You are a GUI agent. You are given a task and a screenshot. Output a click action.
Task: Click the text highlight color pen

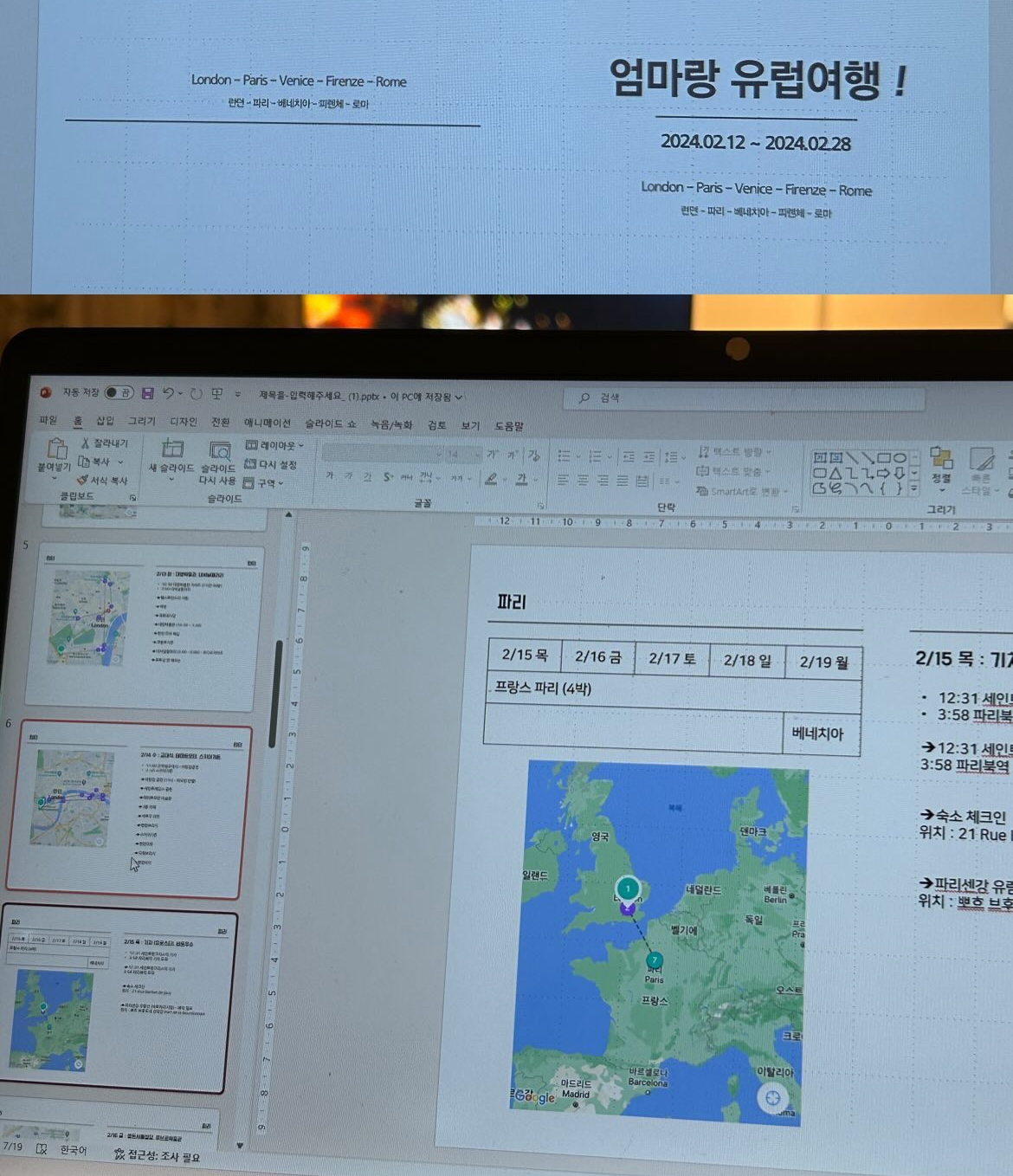point(491,479)
